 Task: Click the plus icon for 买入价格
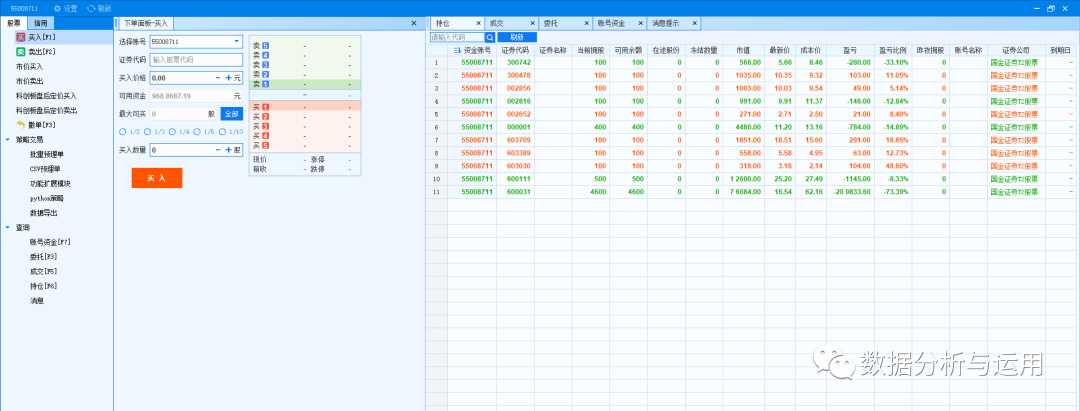coord(228,77)
